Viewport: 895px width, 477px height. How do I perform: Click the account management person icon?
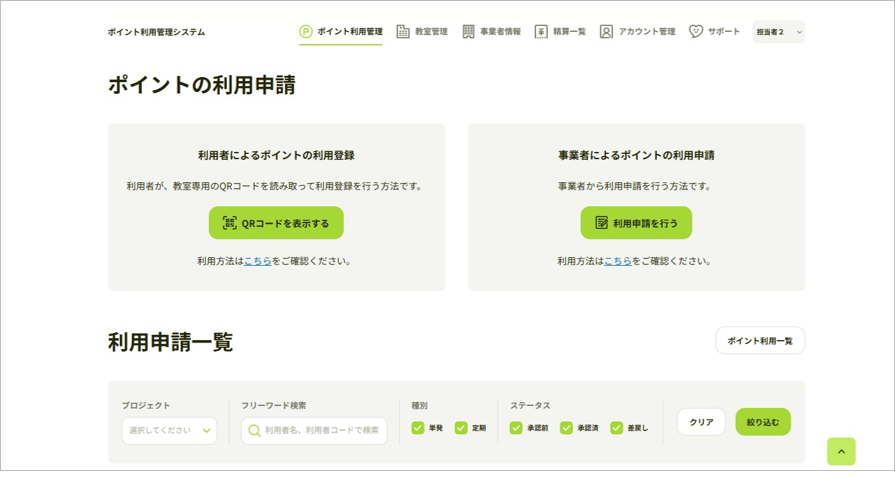(606, 32)
